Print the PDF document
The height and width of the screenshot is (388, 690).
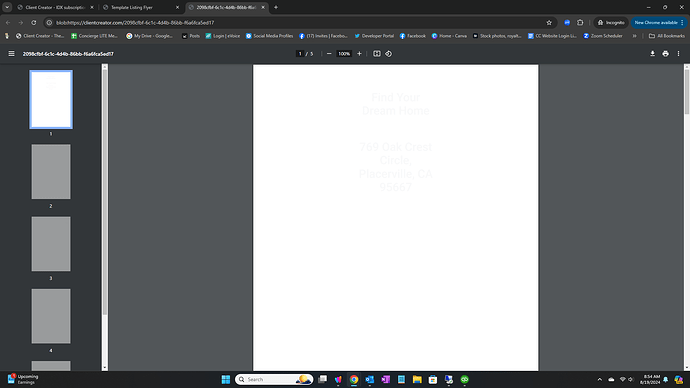click(665, 54)
